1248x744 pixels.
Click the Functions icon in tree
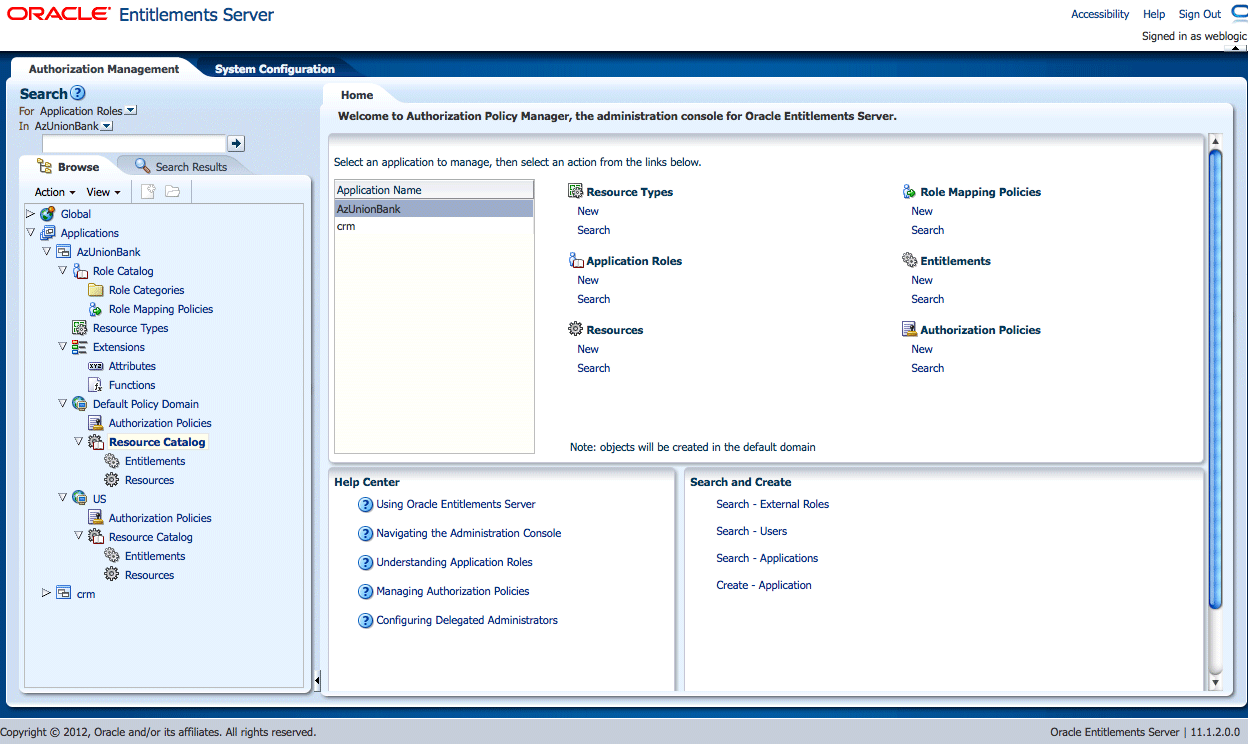(96, 385)
